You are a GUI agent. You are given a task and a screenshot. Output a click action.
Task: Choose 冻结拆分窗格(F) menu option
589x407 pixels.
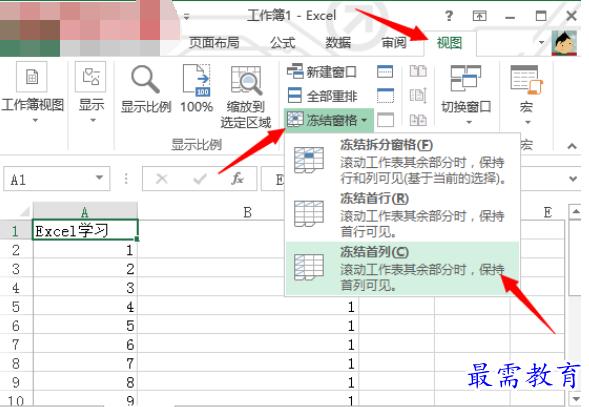402,161
